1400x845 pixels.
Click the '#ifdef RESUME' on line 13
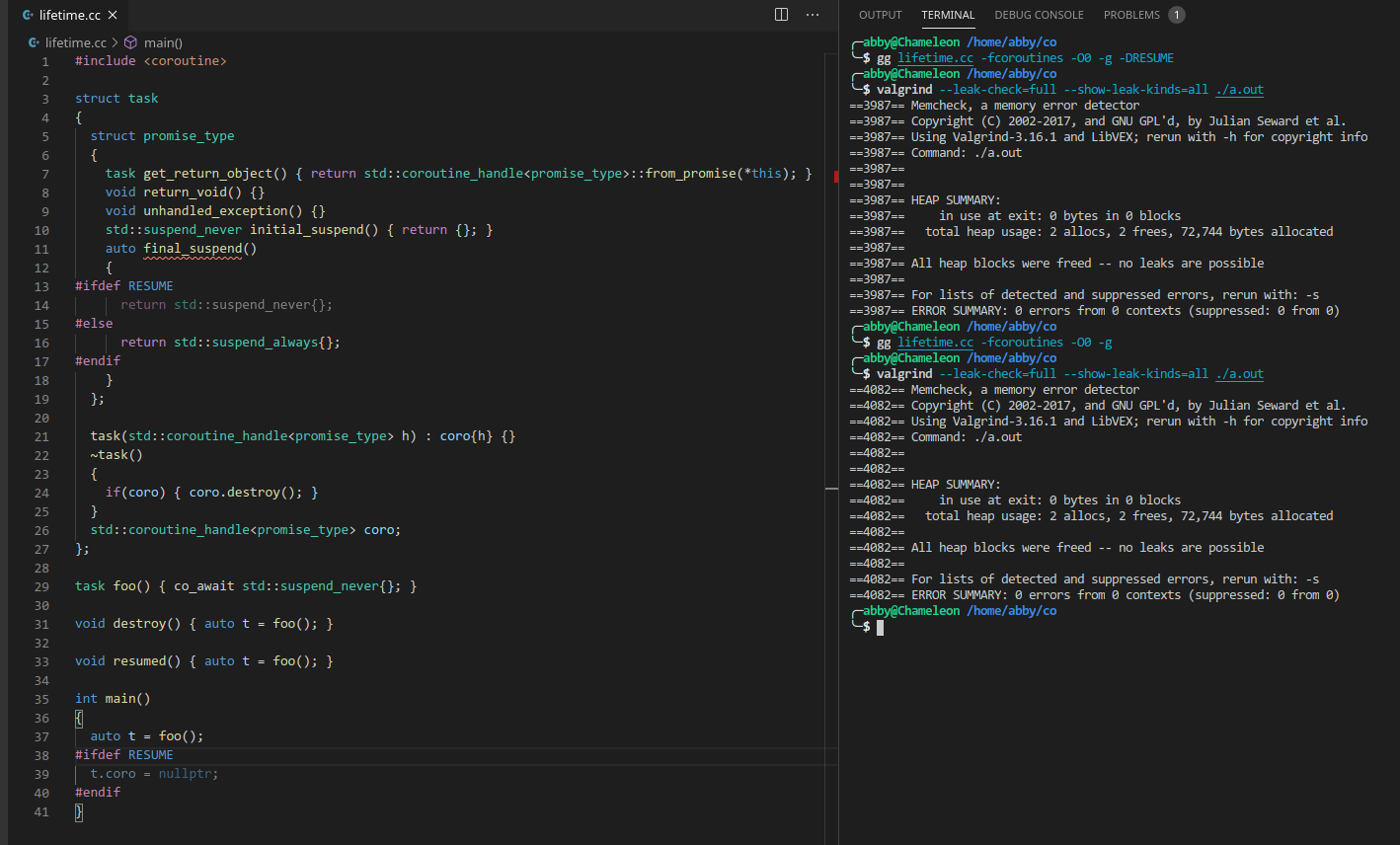pyautogui.click(x=124, y=286)
